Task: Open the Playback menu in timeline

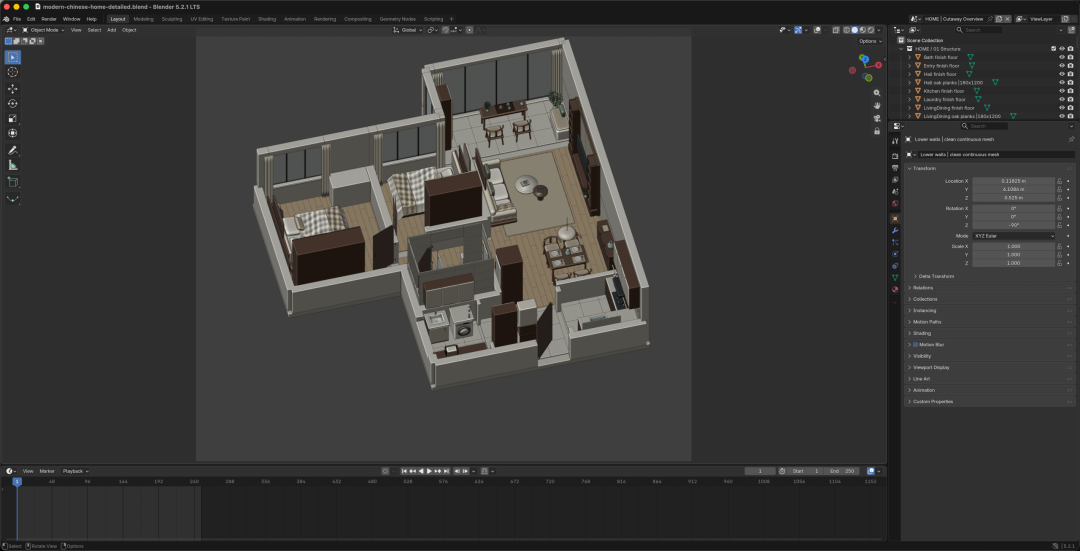Action: pyautogui.click(x=75, y=471)
